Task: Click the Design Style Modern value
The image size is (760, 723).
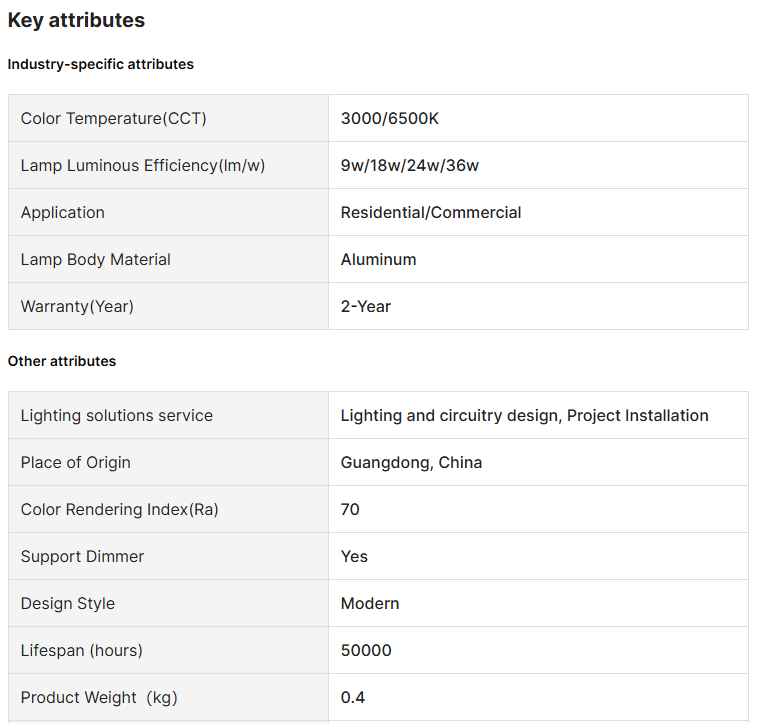Action: pyautogui.click(x=370, y=604)
